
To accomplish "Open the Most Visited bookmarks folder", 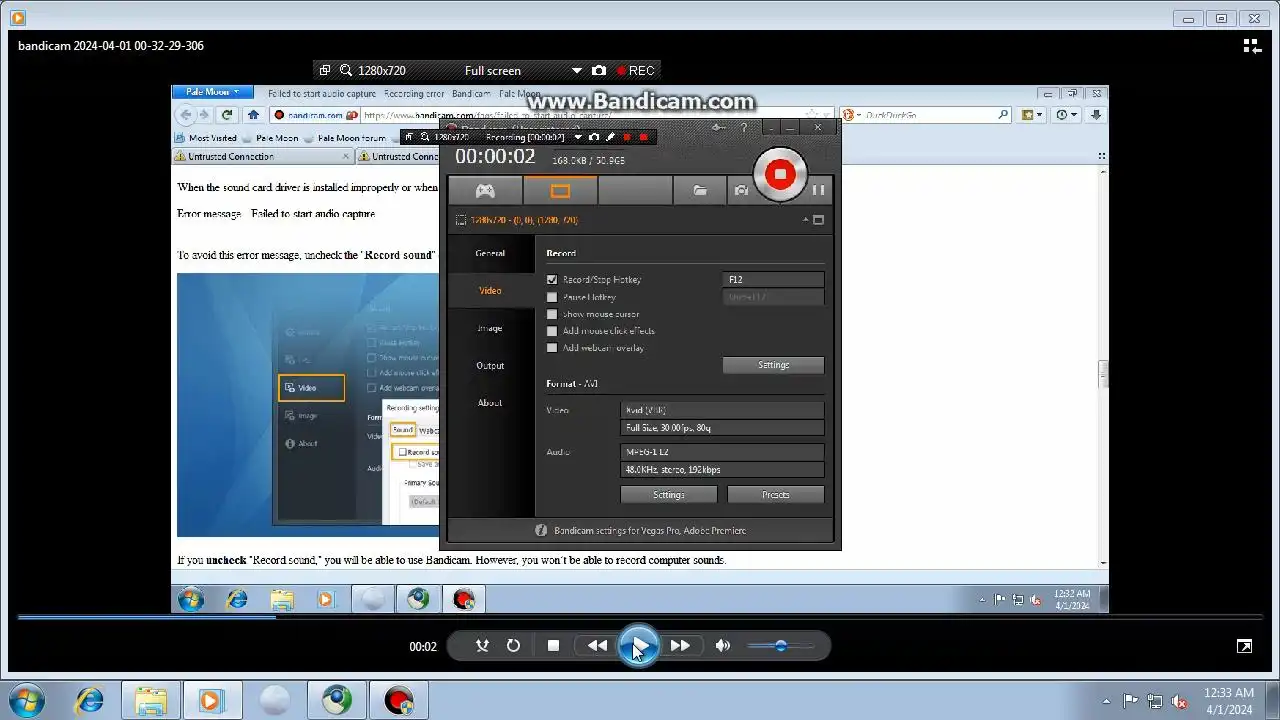I will (x=206, y=138).
